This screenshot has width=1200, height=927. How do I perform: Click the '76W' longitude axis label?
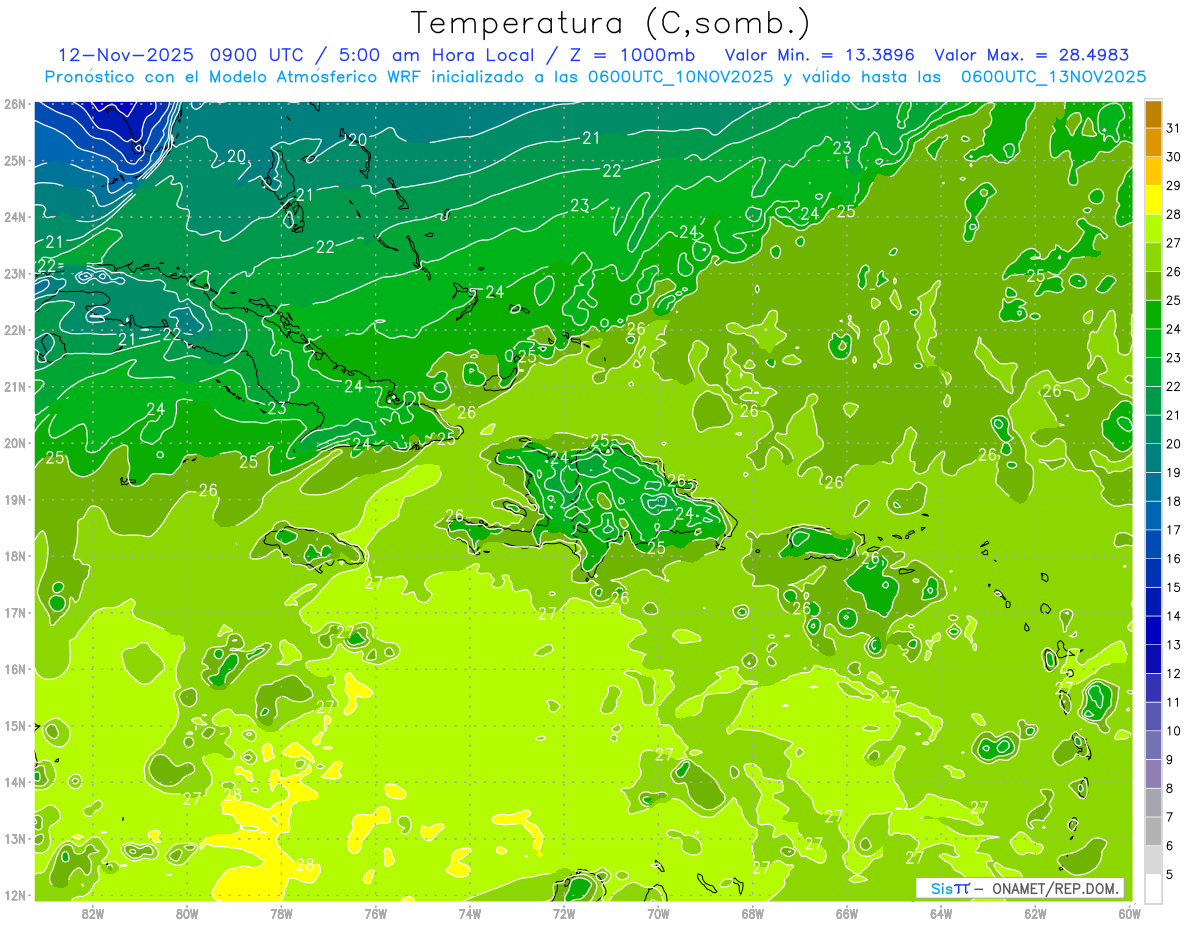point(375,913)
